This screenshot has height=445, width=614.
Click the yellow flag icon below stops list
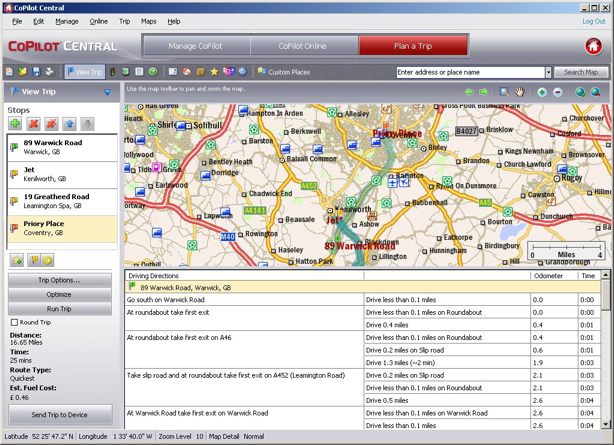tap(34, 260)
